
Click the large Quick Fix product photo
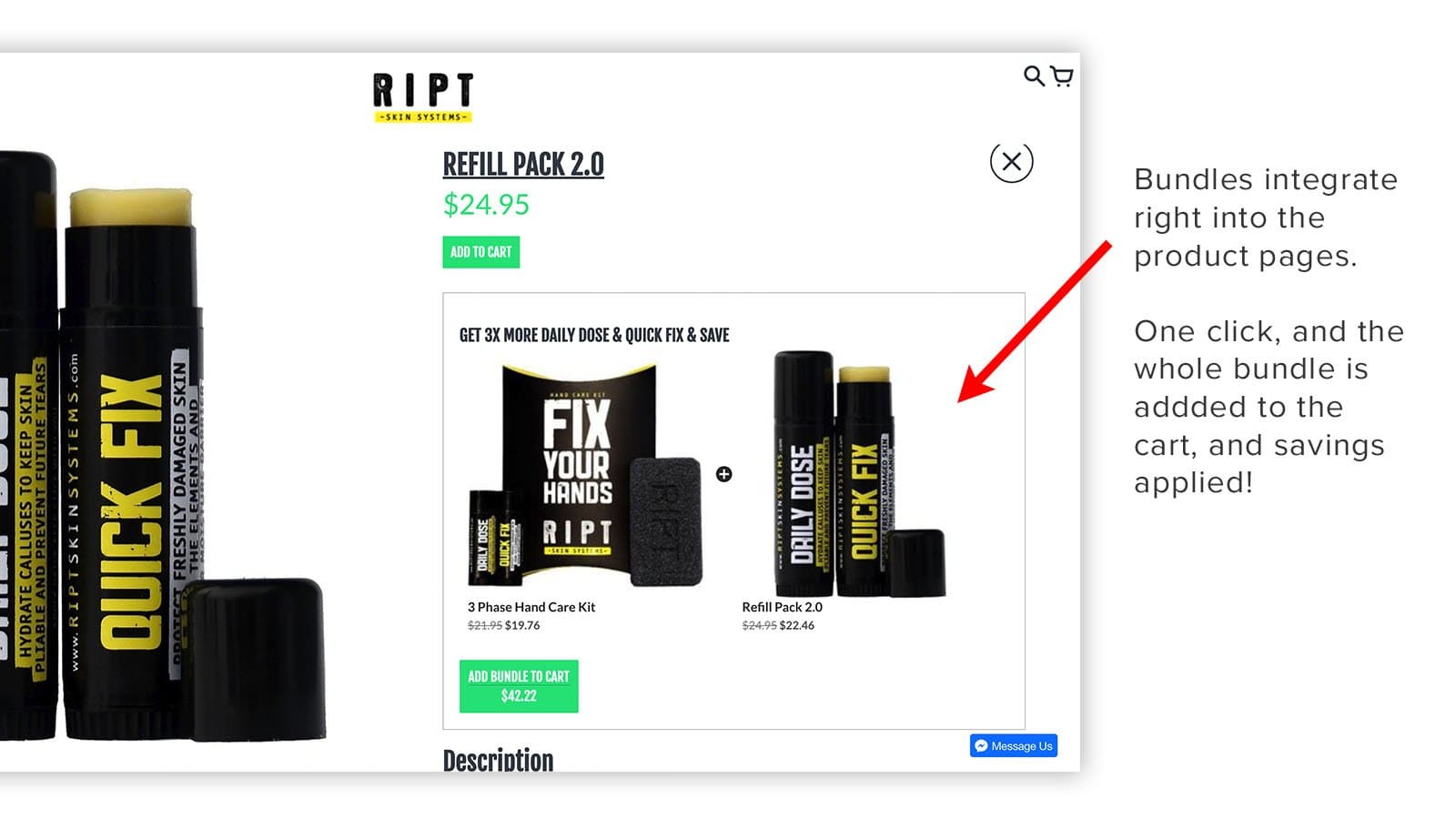(x=164, y=446)
